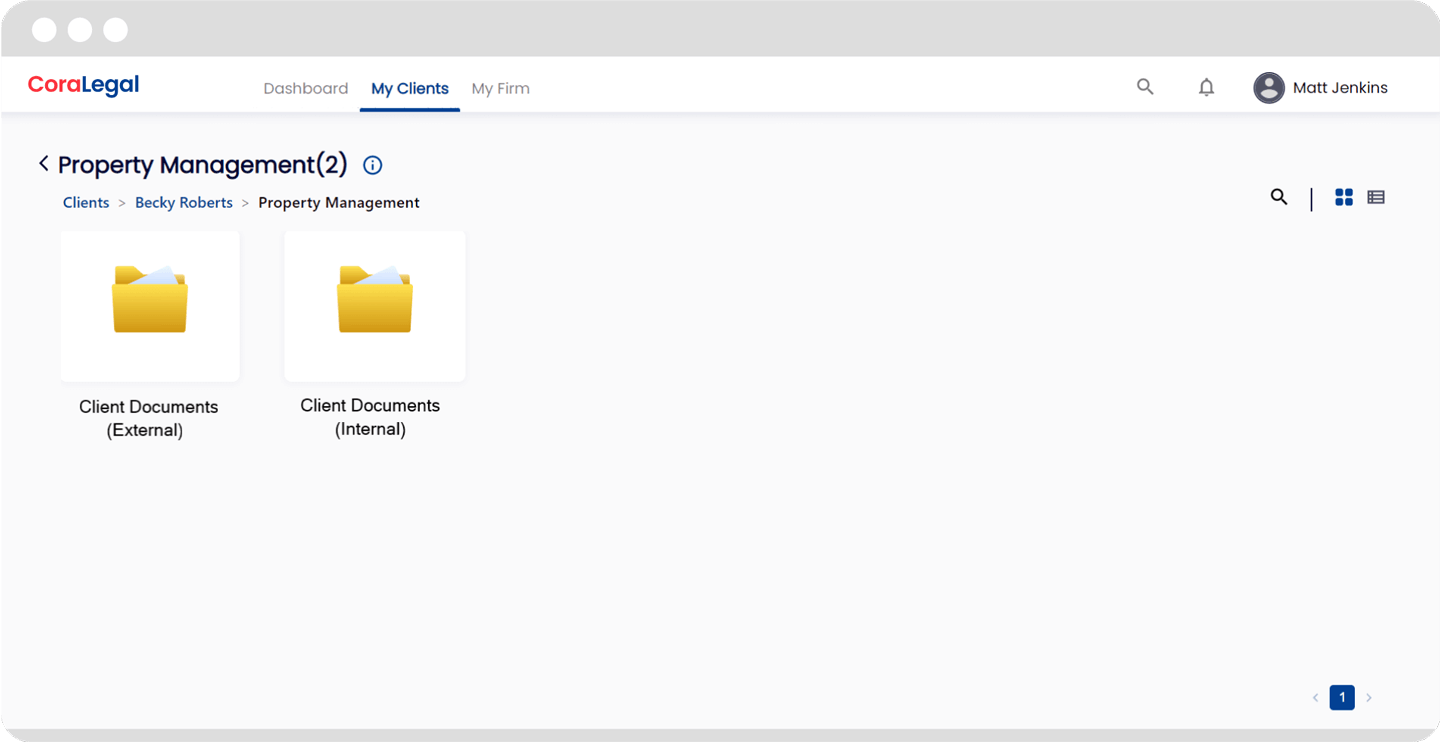Open the Dashboard tab
Viewport: 1440px width, 742px height.
click(x=305, y=88)
